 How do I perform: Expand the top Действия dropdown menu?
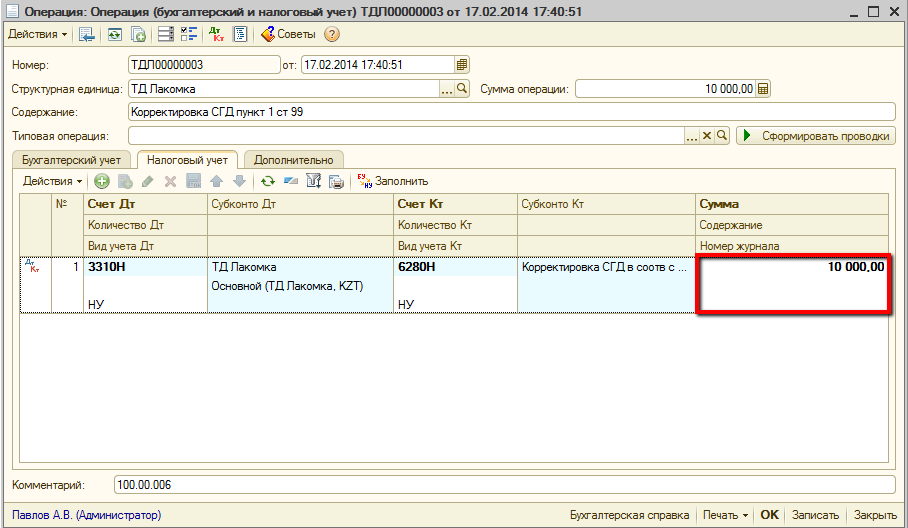38,34
